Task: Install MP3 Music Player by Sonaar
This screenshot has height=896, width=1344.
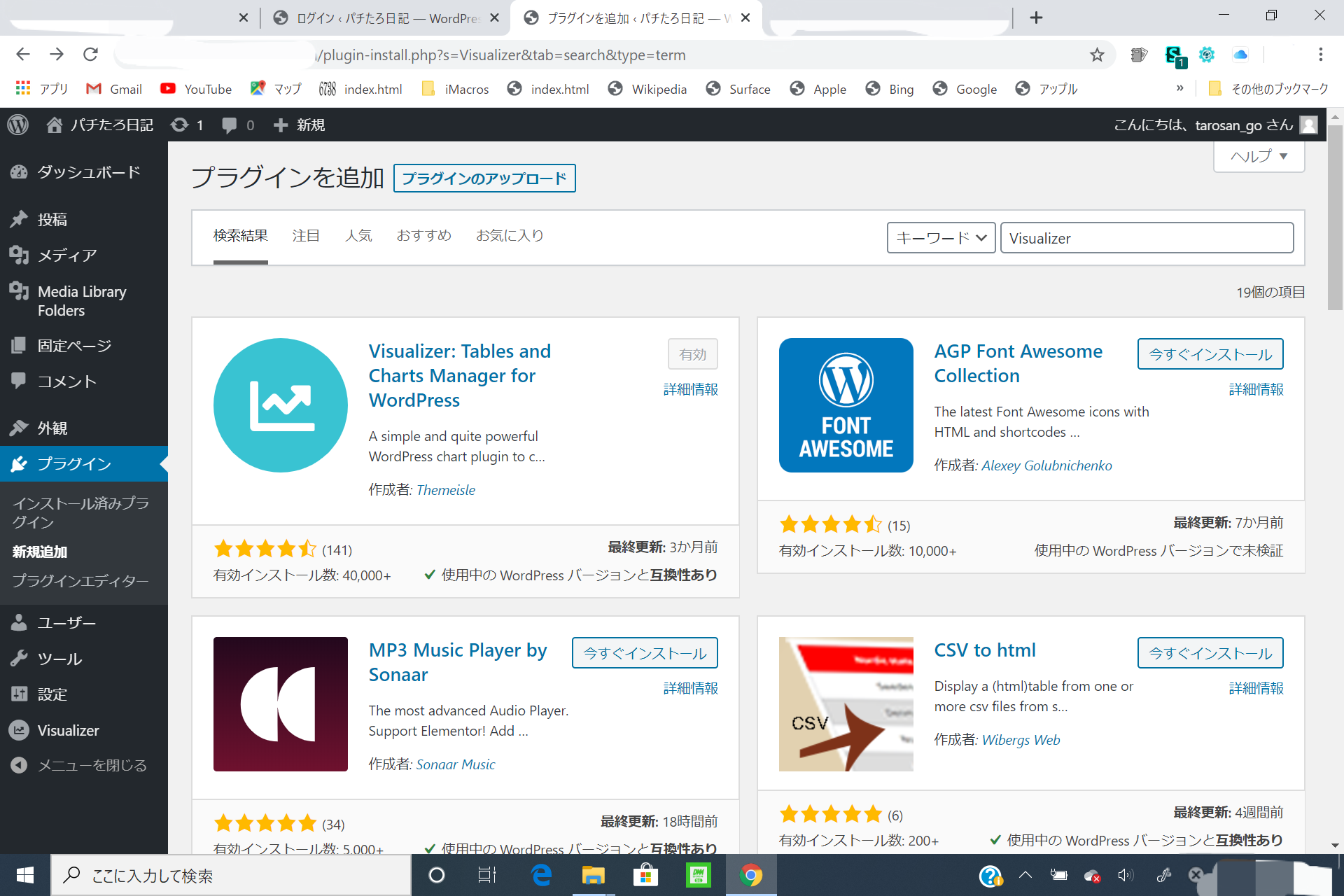Action: 645,653
